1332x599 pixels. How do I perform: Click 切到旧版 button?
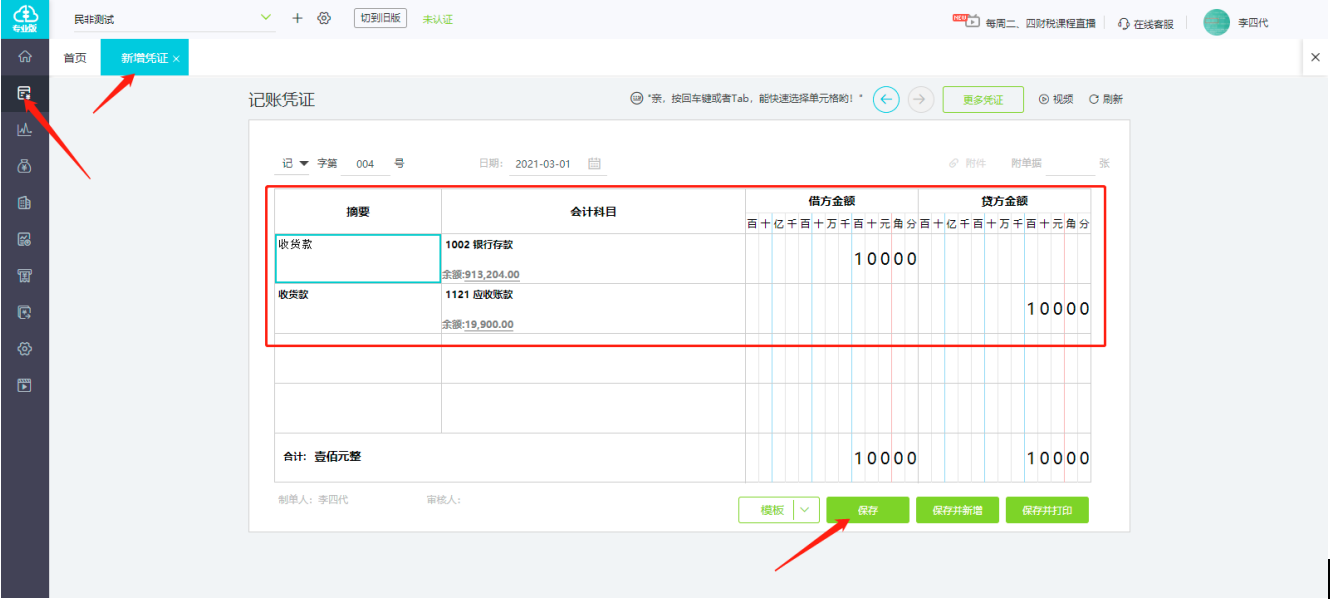click(x=380, y=18)
